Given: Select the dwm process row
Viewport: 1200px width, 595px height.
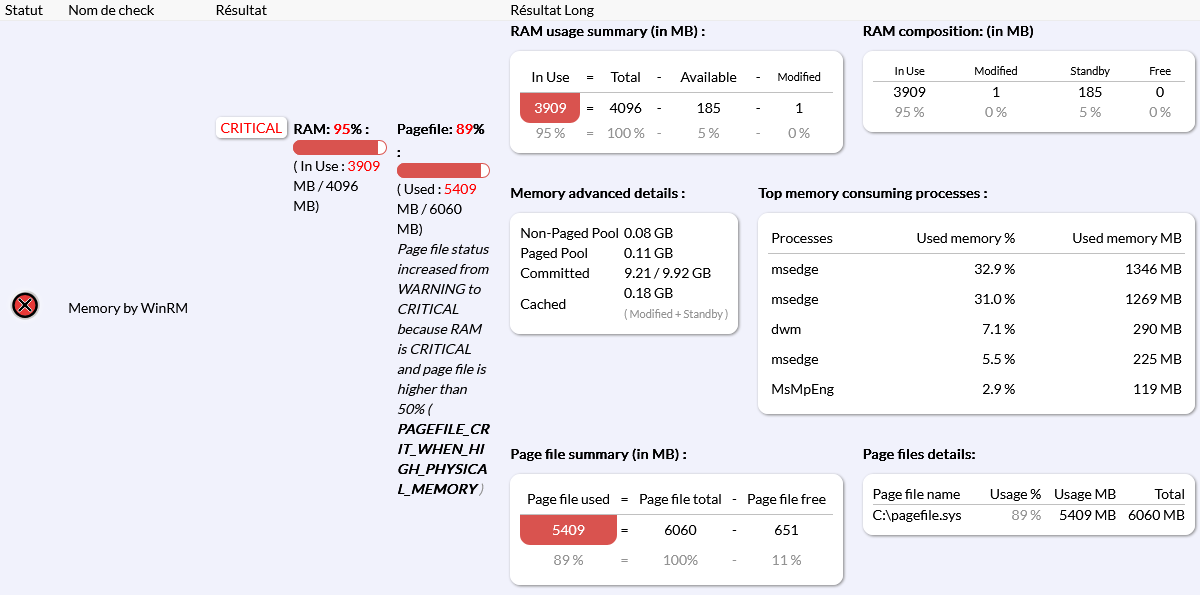Looking at the screenshot, I should (x=975, y=329).
